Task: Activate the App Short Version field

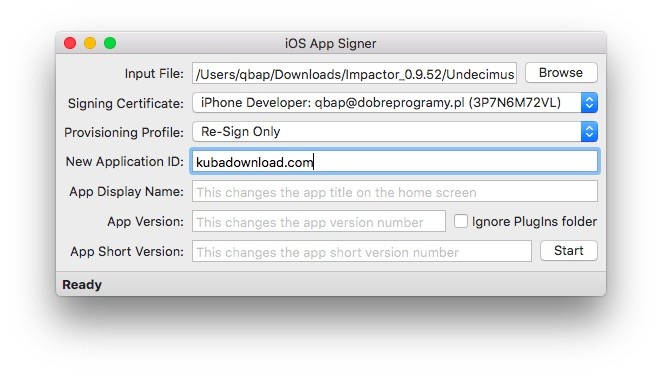Action: pos(361,251)
